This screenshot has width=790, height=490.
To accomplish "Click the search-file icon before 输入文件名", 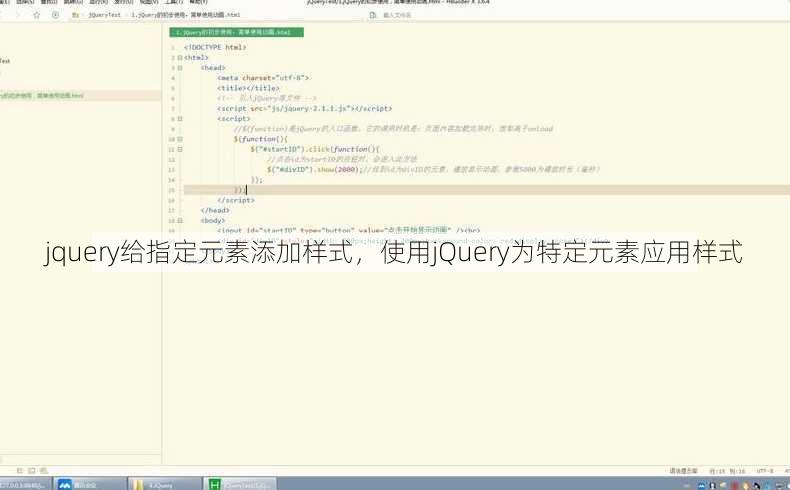I will pyautogui.click(x=373, y=15).
